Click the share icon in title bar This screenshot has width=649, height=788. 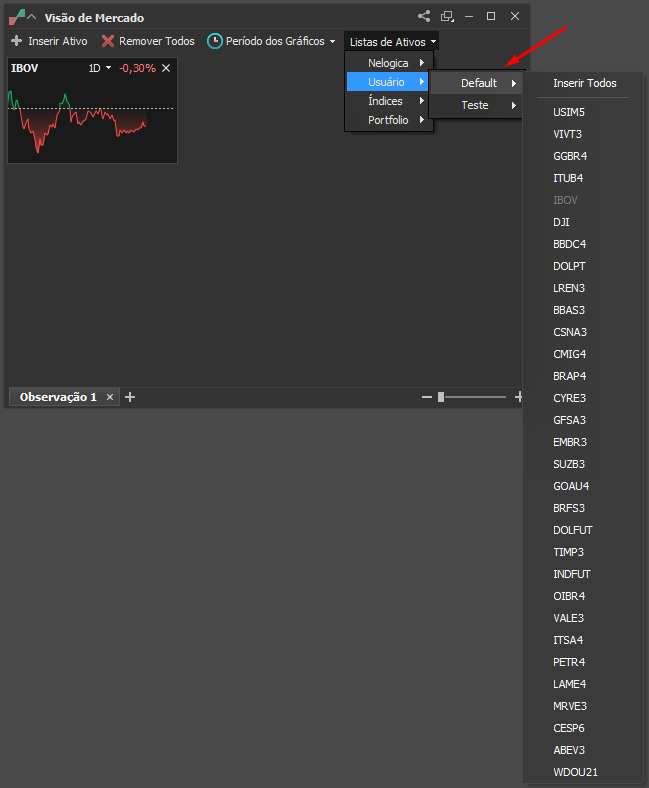424,17
